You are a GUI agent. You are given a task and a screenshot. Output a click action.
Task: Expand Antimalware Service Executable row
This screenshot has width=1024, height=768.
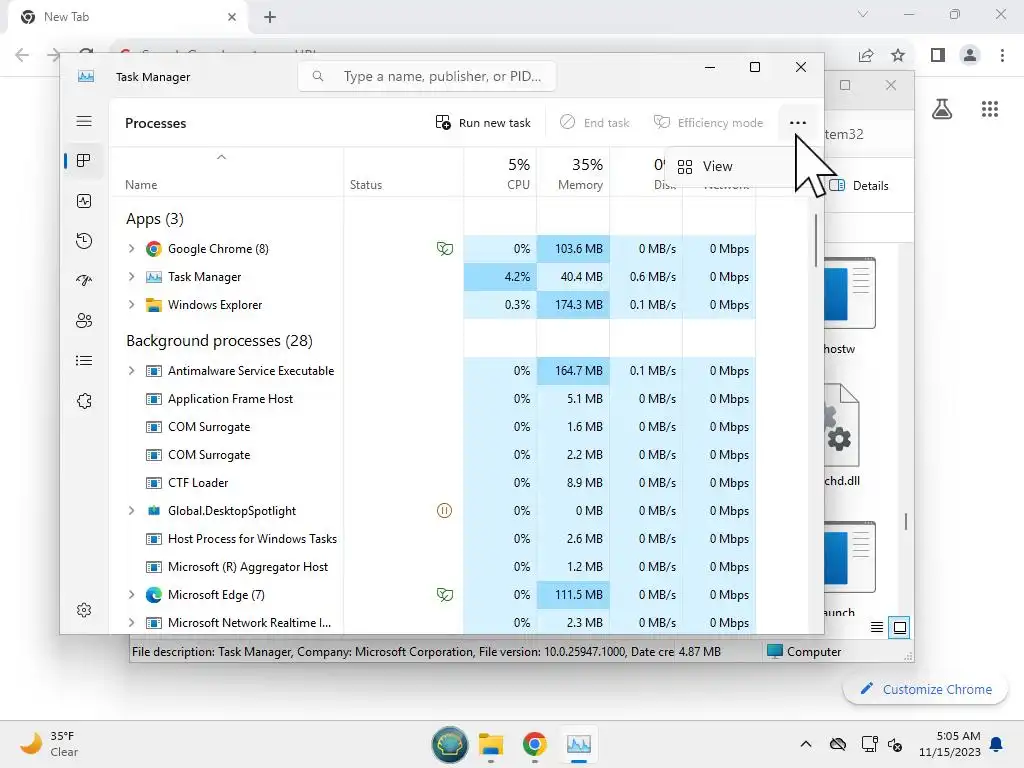pos(131,371)
